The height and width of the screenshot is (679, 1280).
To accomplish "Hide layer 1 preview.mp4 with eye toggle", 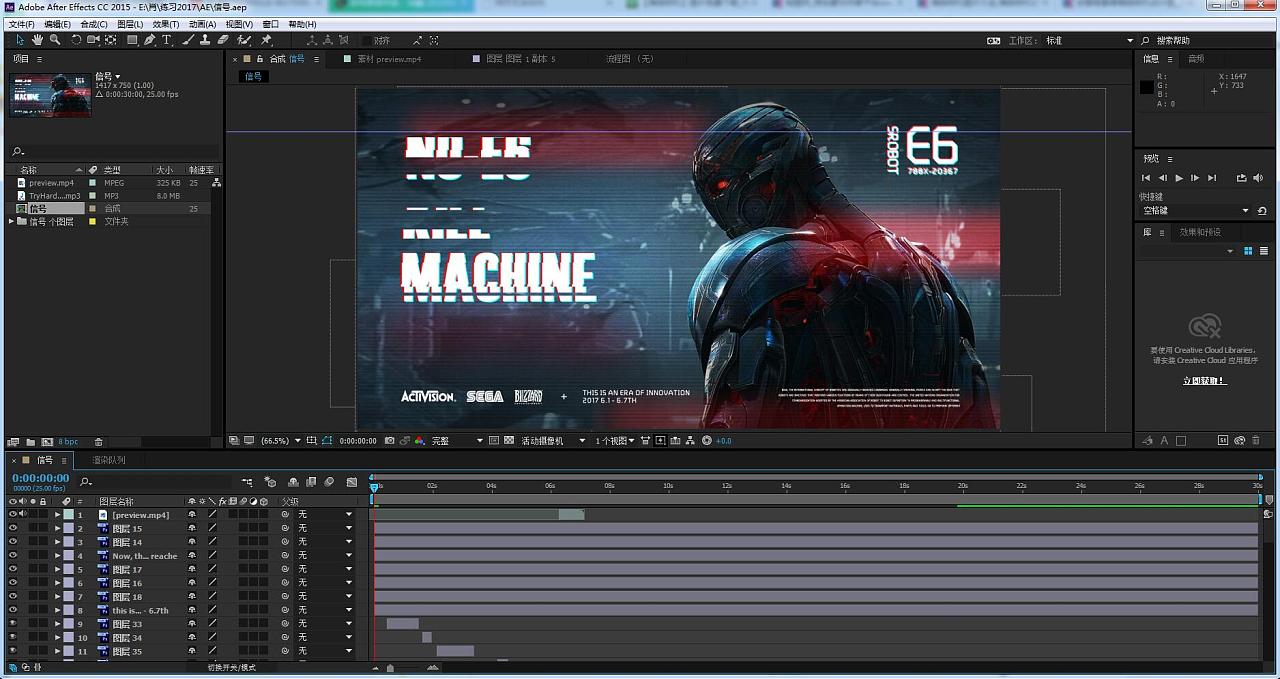I will (x=13, y=514).
